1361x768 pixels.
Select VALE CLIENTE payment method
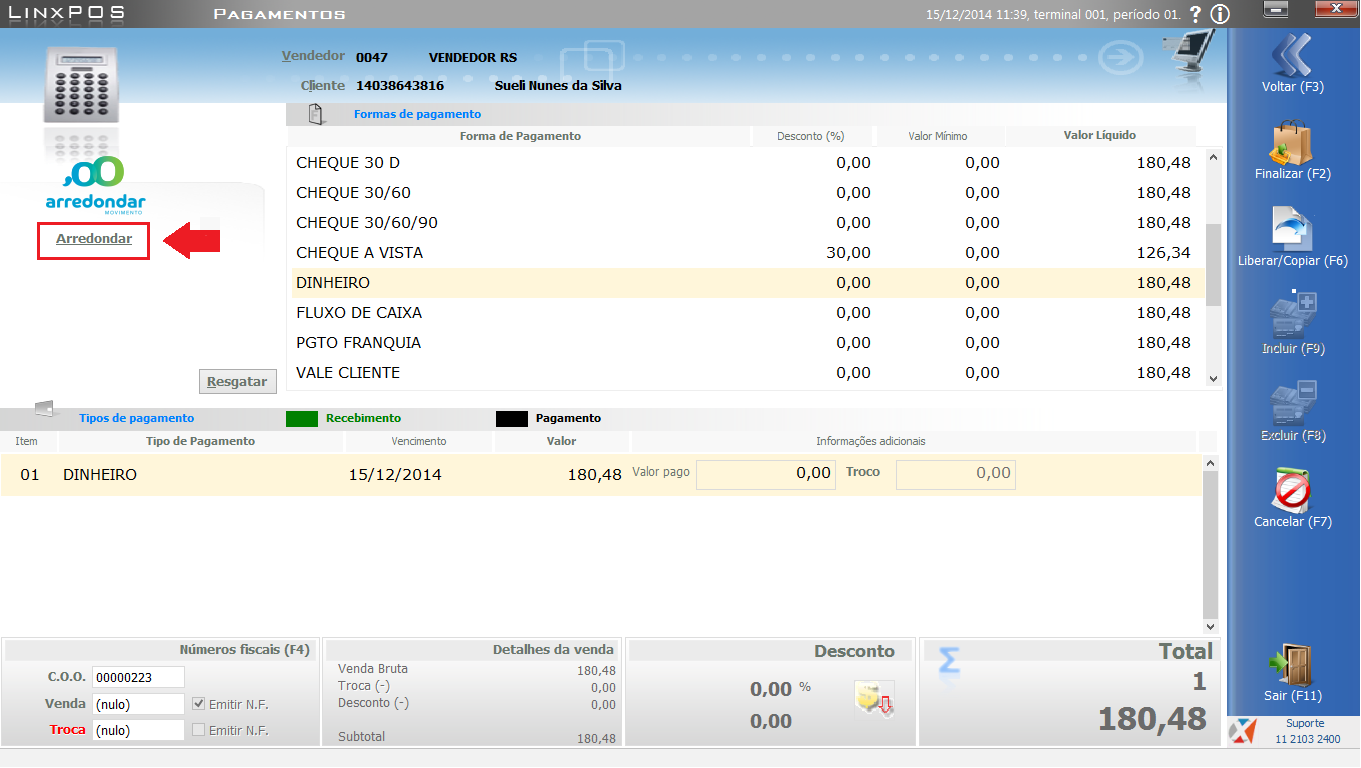pos(747,372)
